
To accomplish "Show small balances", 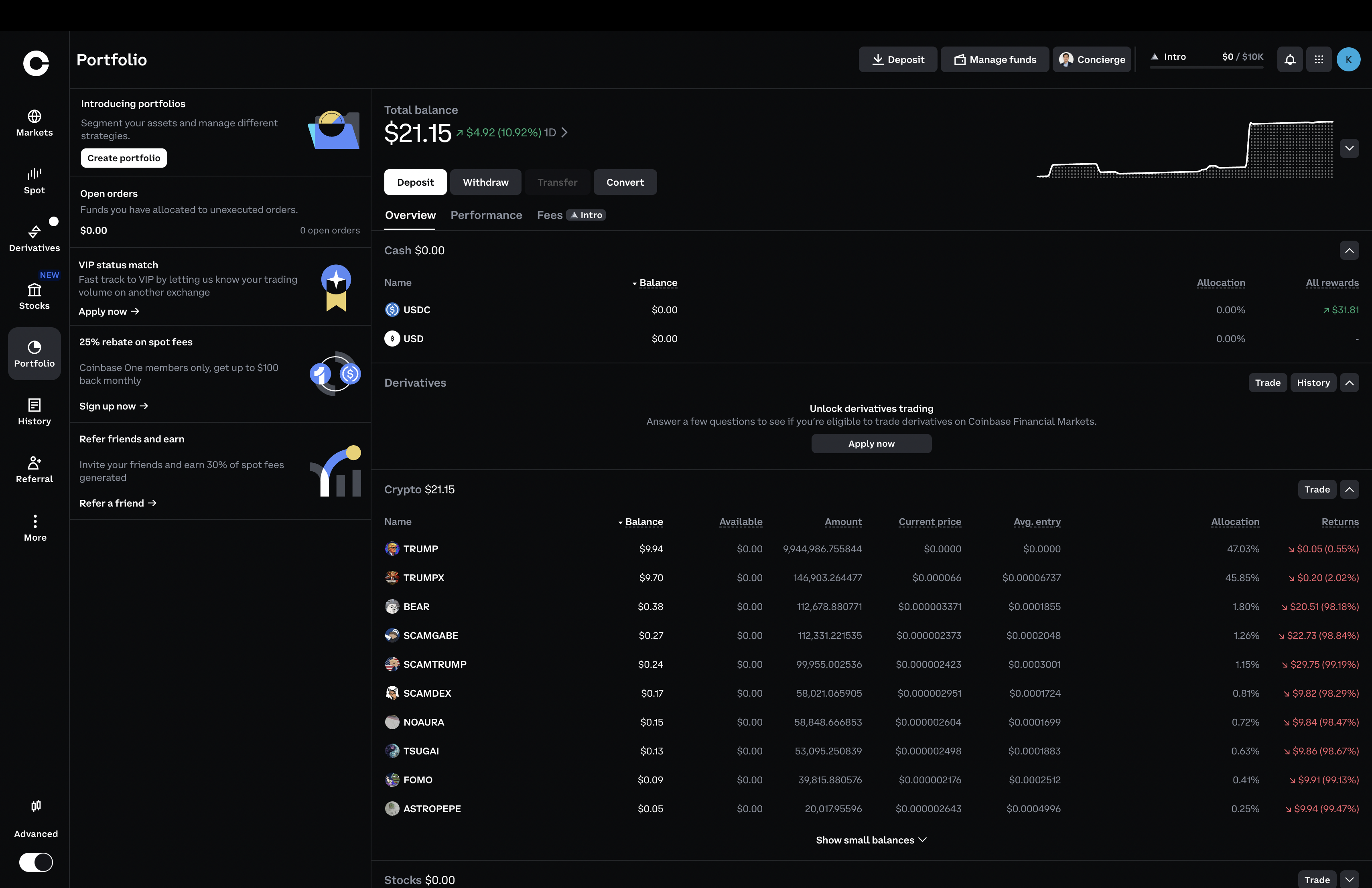I will (871, 839).
